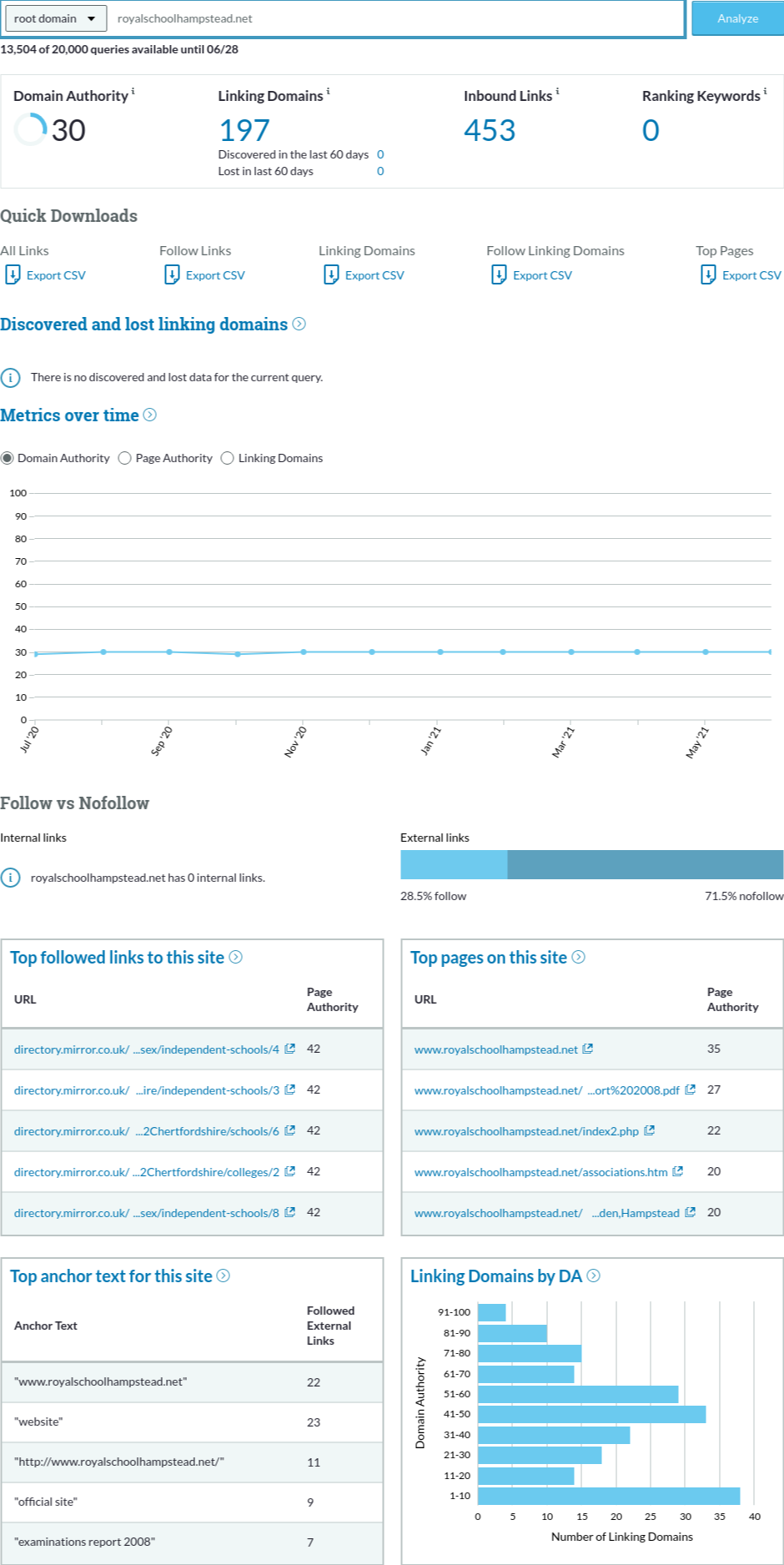Click the 41-50 bar in DA chart

click(x=591, y=1414)
